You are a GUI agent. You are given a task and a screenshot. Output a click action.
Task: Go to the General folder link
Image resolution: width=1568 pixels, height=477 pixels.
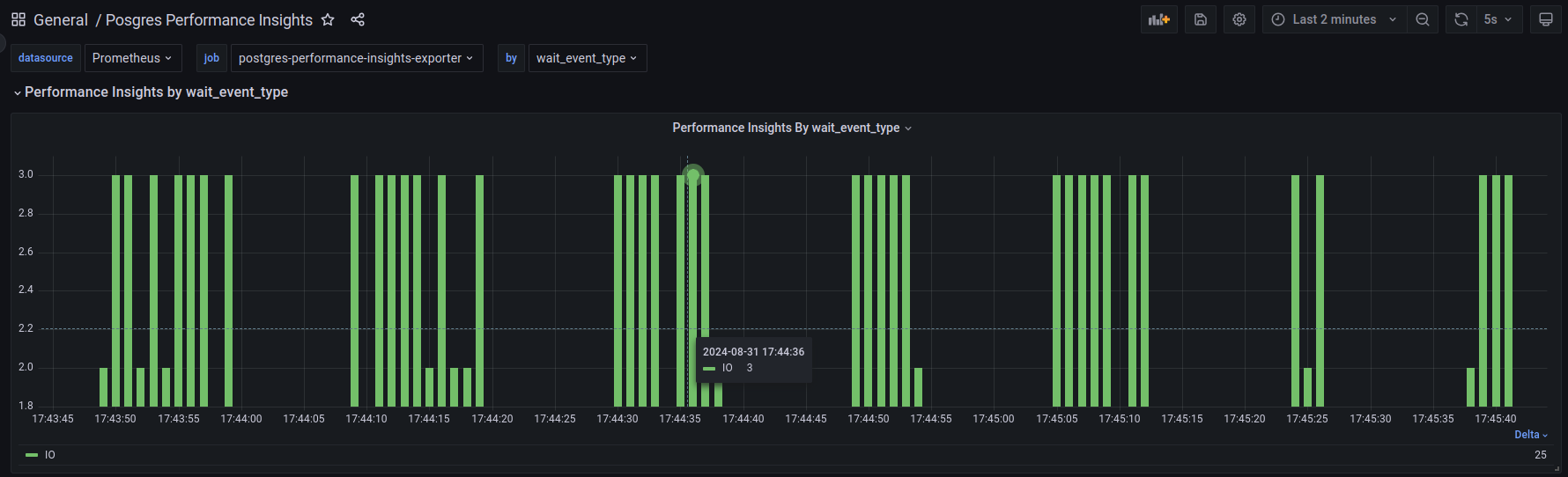[x=61, y=19]
